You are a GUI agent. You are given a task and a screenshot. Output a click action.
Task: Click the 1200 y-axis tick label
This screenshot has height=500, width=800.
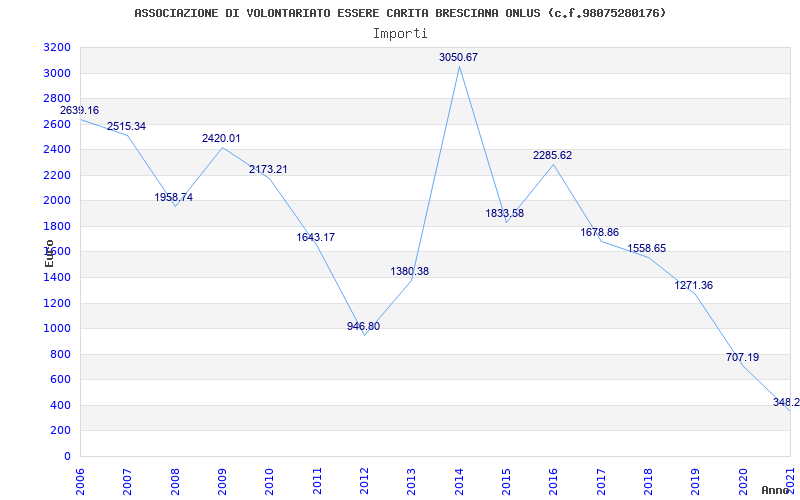point(57,304)
